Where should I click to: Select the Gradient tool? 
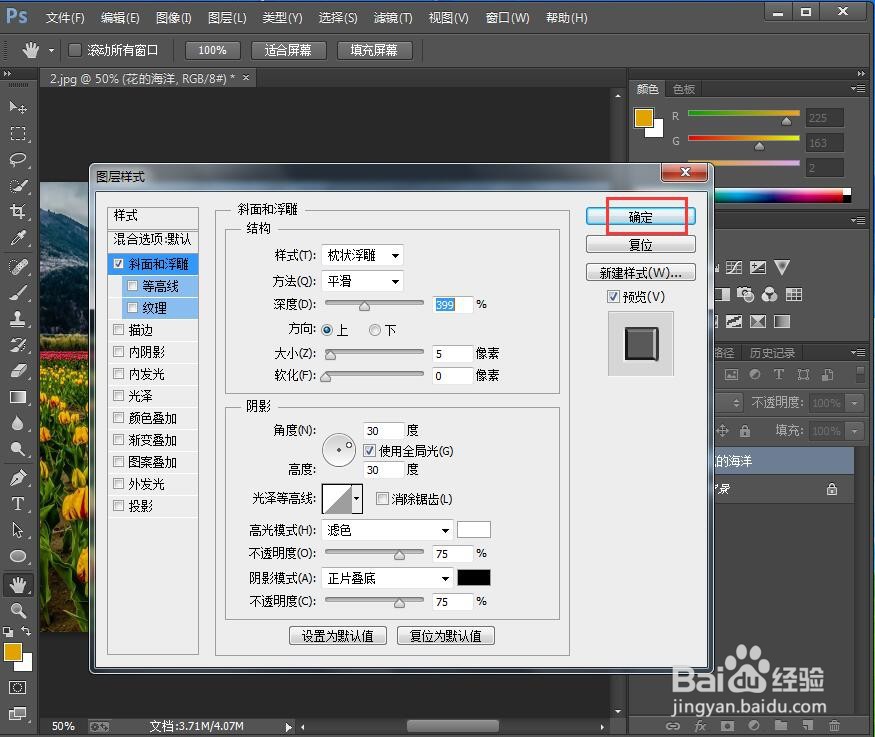coord(18,397)
